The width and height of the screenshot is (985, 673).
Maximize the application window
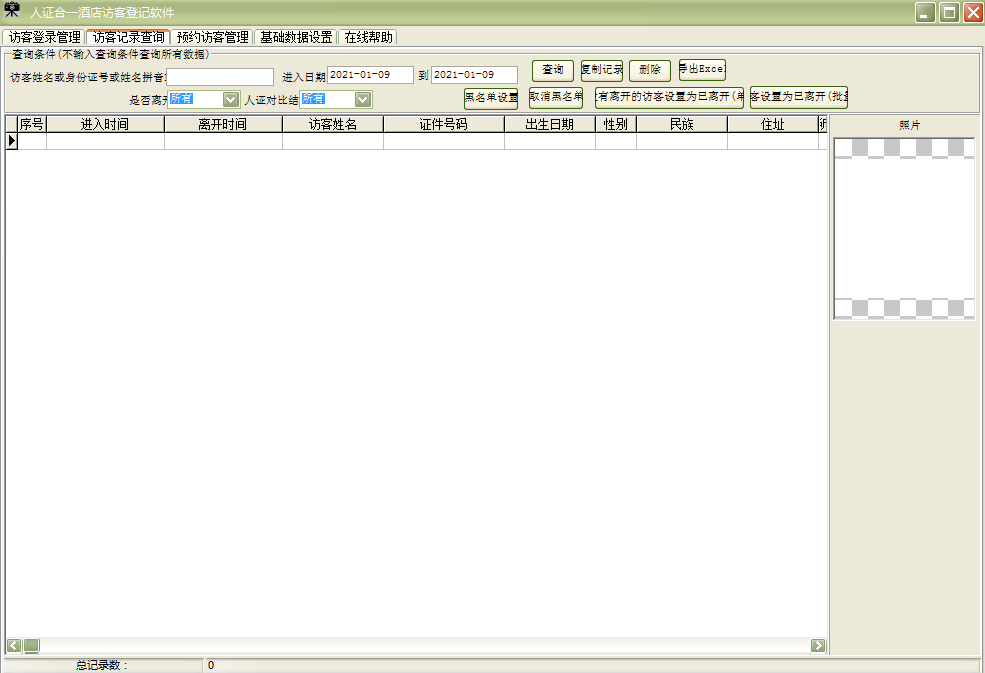point(949,12)
